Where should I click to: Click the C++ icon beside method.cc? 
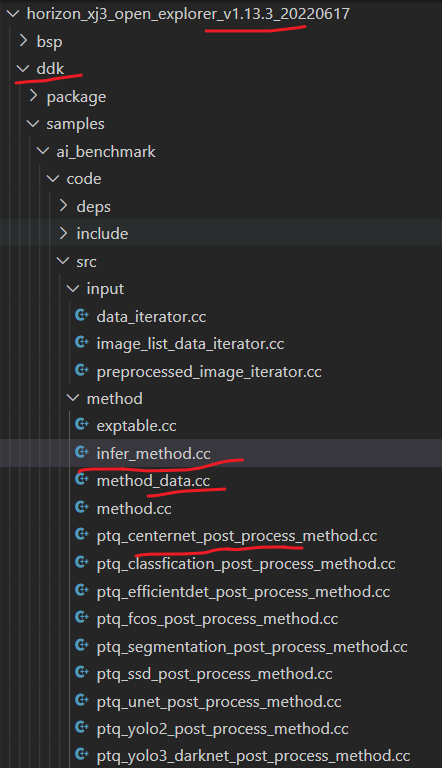coord(82,507)
